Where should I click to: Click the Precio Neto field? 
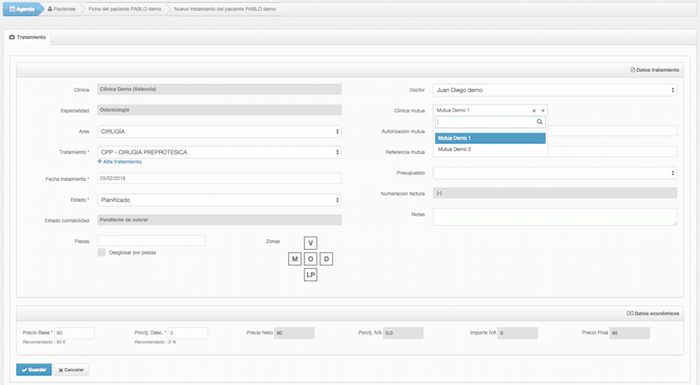tap(294, 333)
